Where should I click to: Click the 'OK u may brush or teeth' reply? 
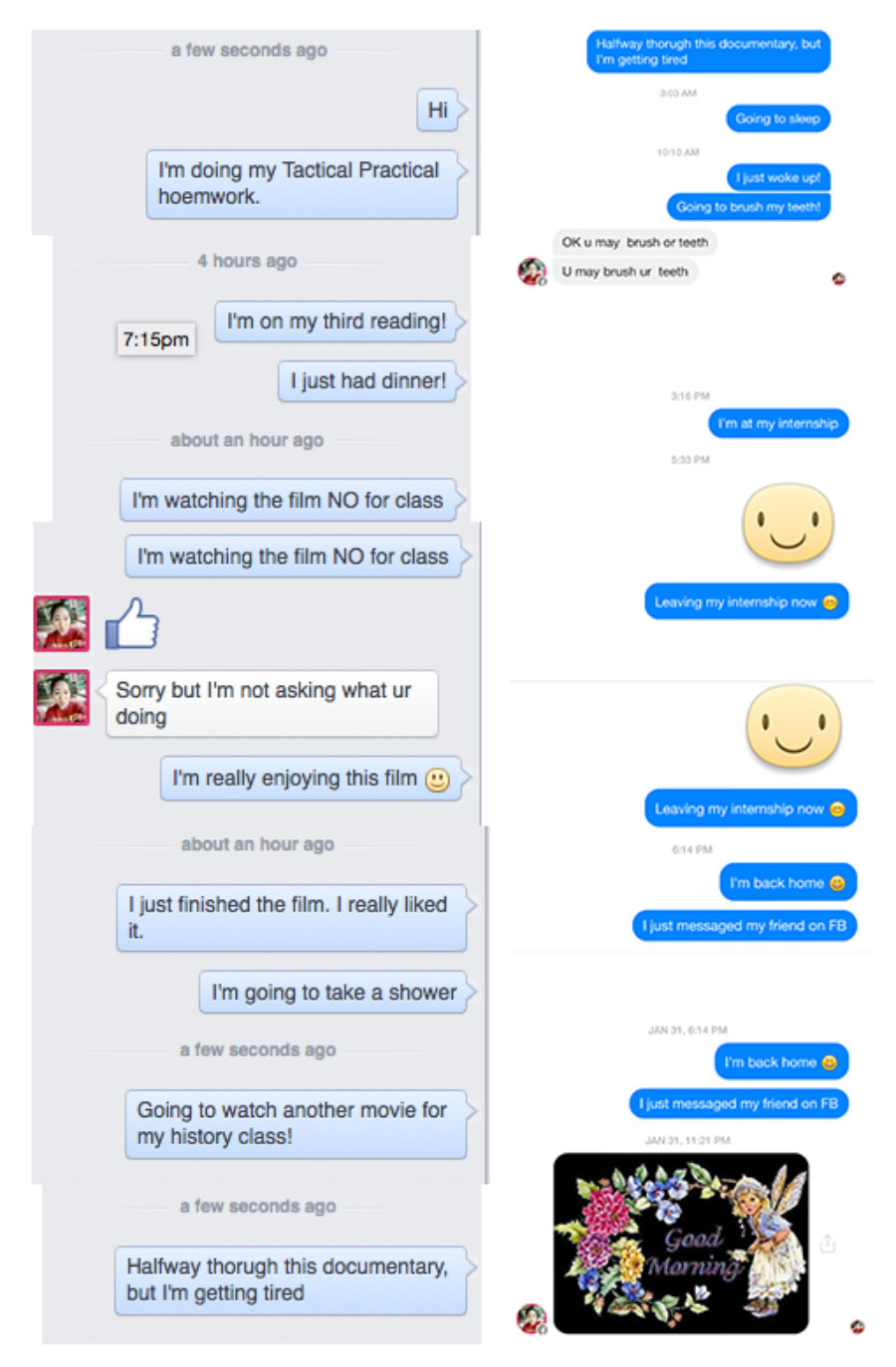tap(635, 242)
